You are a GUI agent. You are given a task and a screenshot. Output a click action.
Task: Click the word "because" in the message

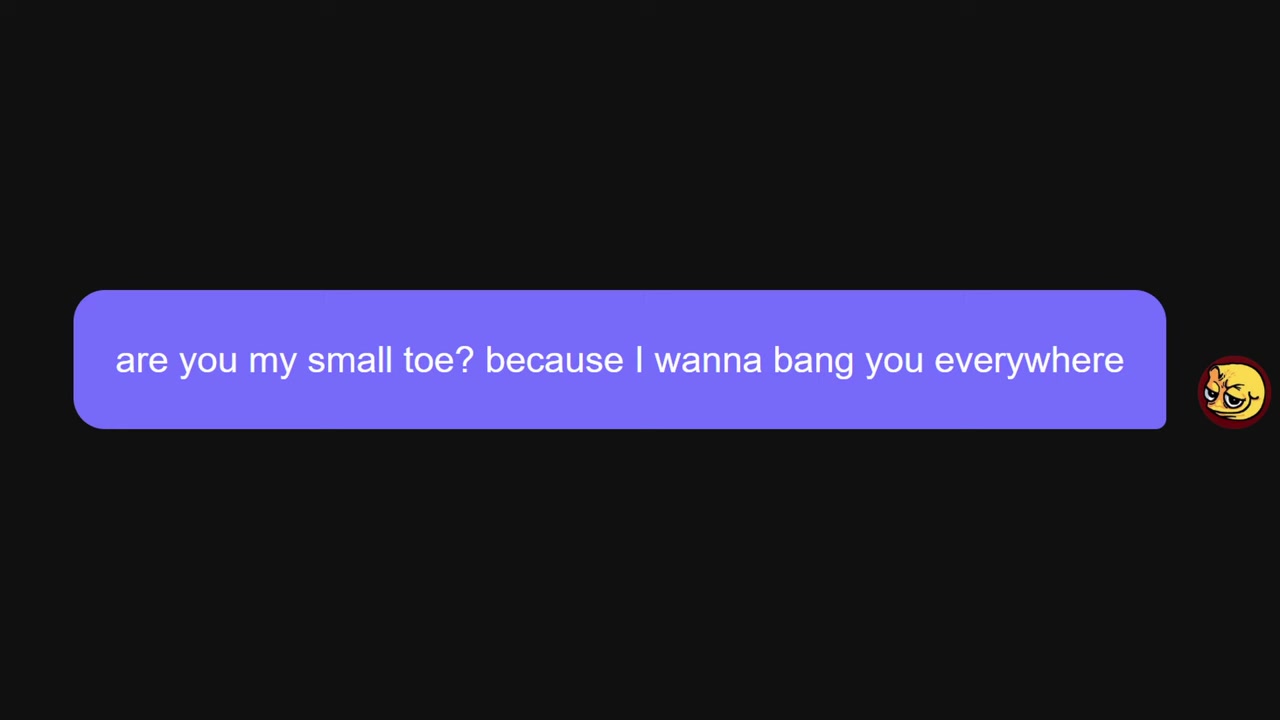pyautogui.click(x=554, y=360)
